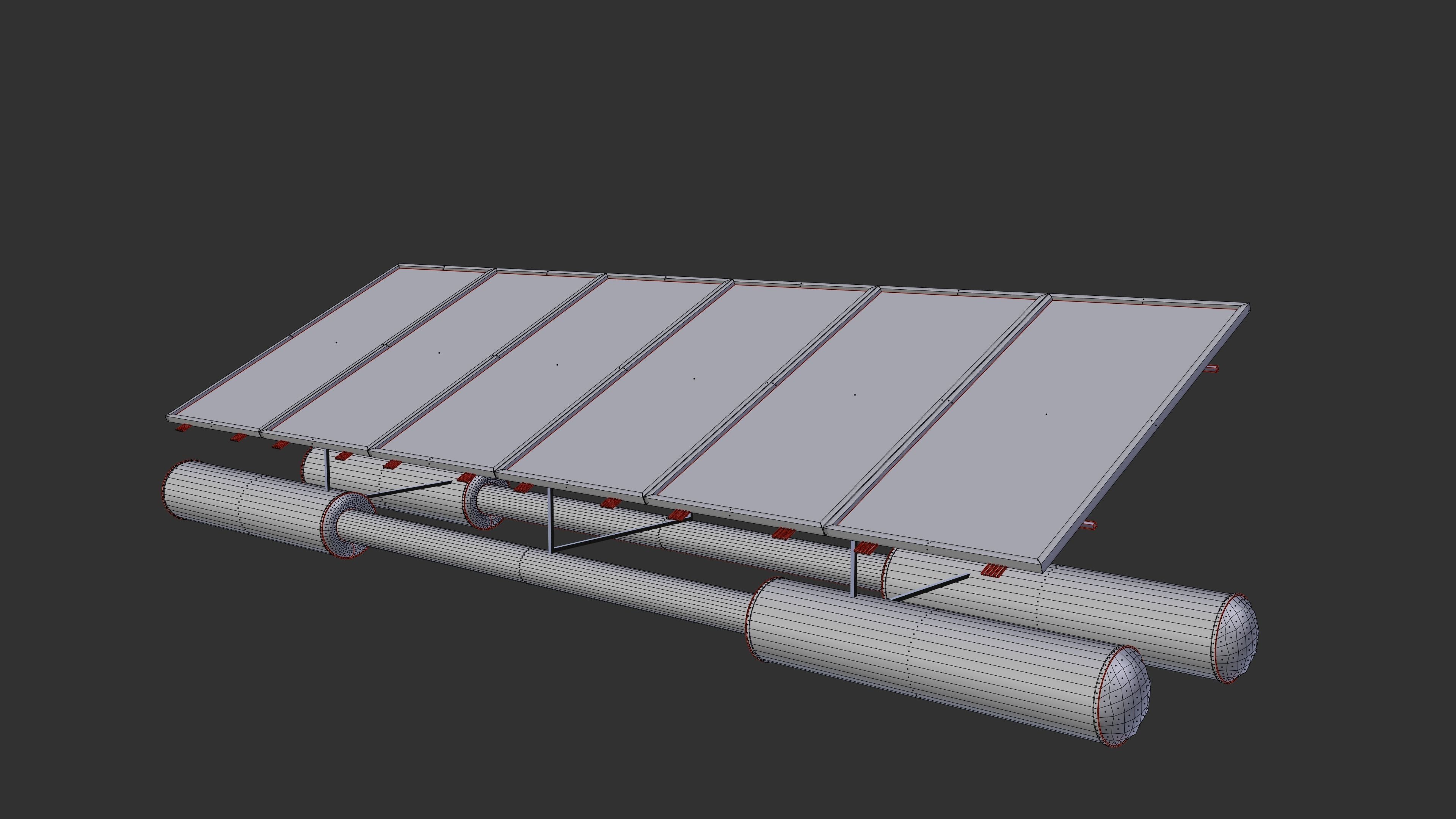Click the front pontoon's domed end cap
Viewport: 1456px width, 819px height.
(1125, 697)
